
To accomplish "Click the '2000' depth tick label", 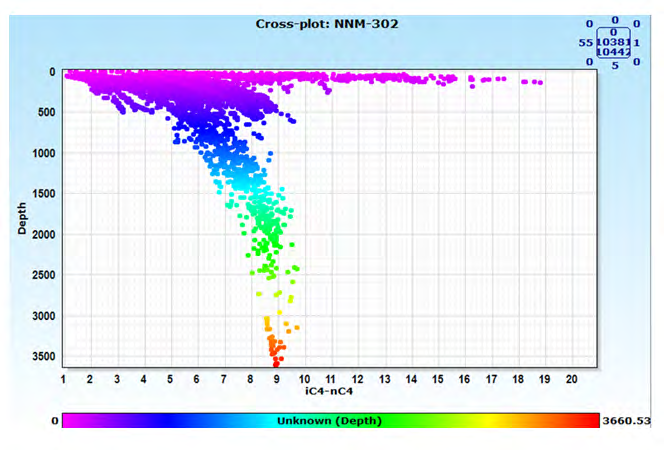I will [44, 235].
